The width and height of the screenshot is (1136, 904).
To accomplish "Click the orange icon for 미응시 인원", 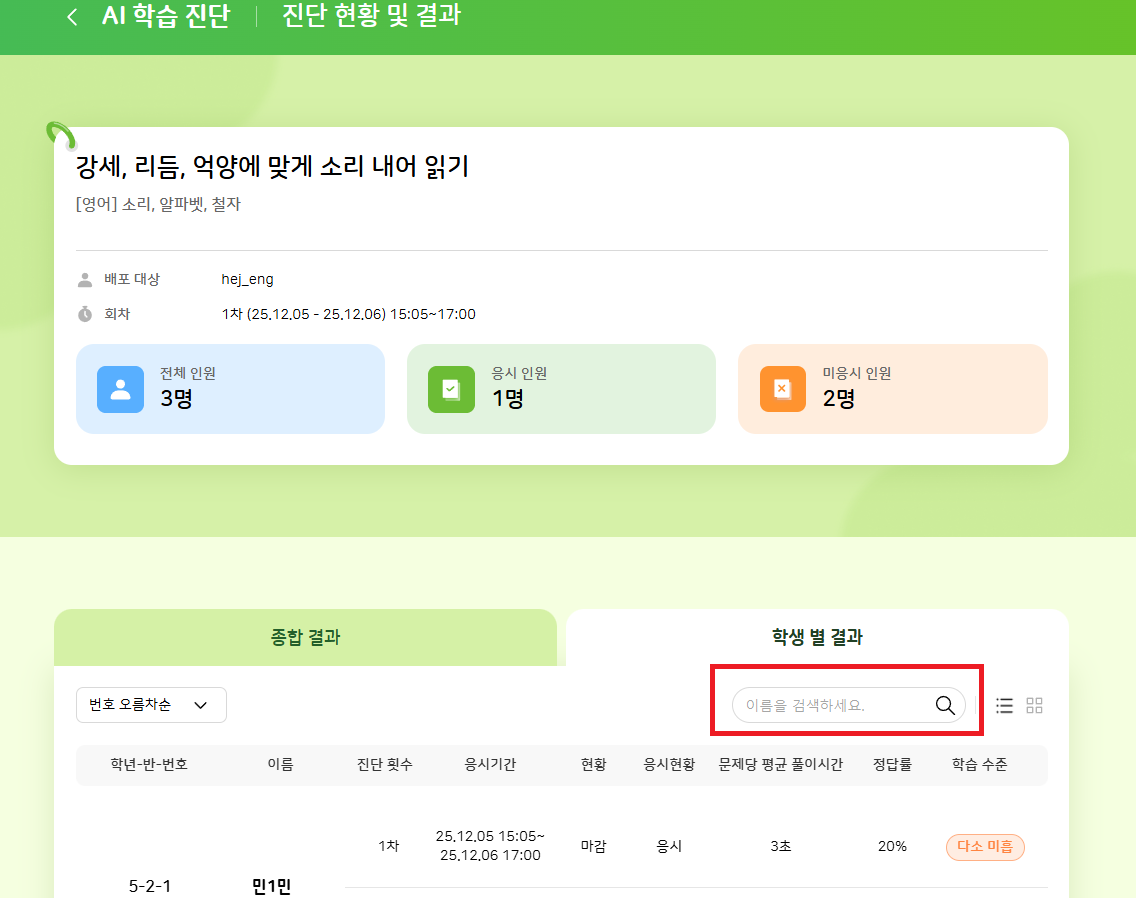I will coord(782,389).
